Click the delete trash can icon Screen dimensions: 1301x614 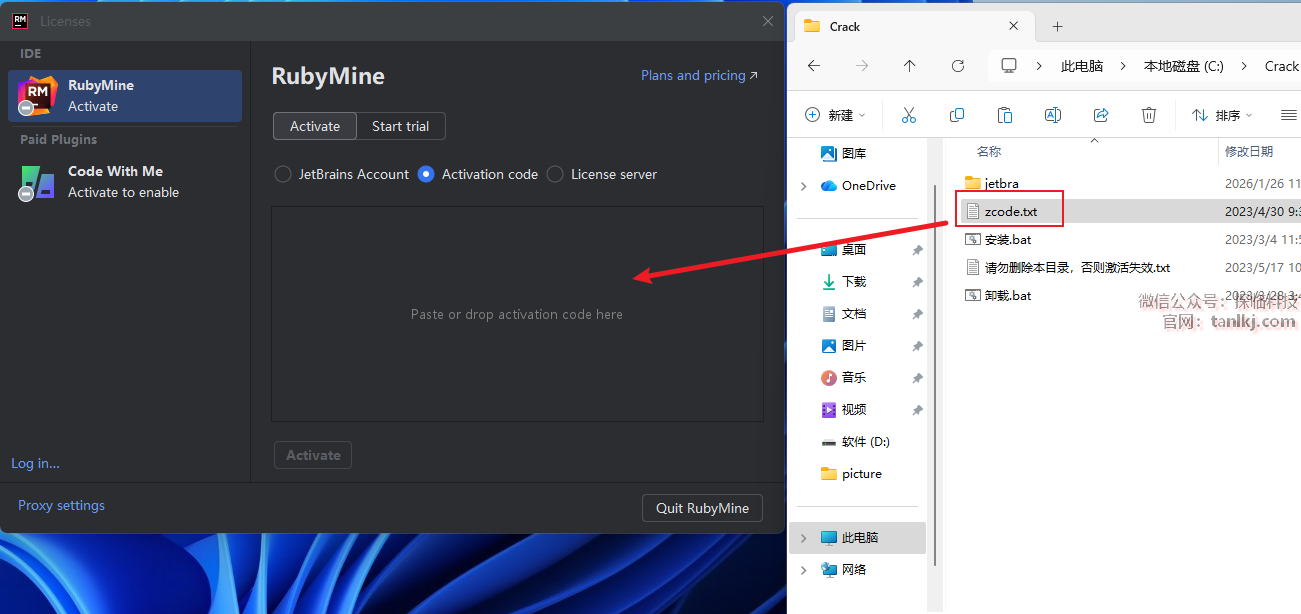coord(1149,115)
